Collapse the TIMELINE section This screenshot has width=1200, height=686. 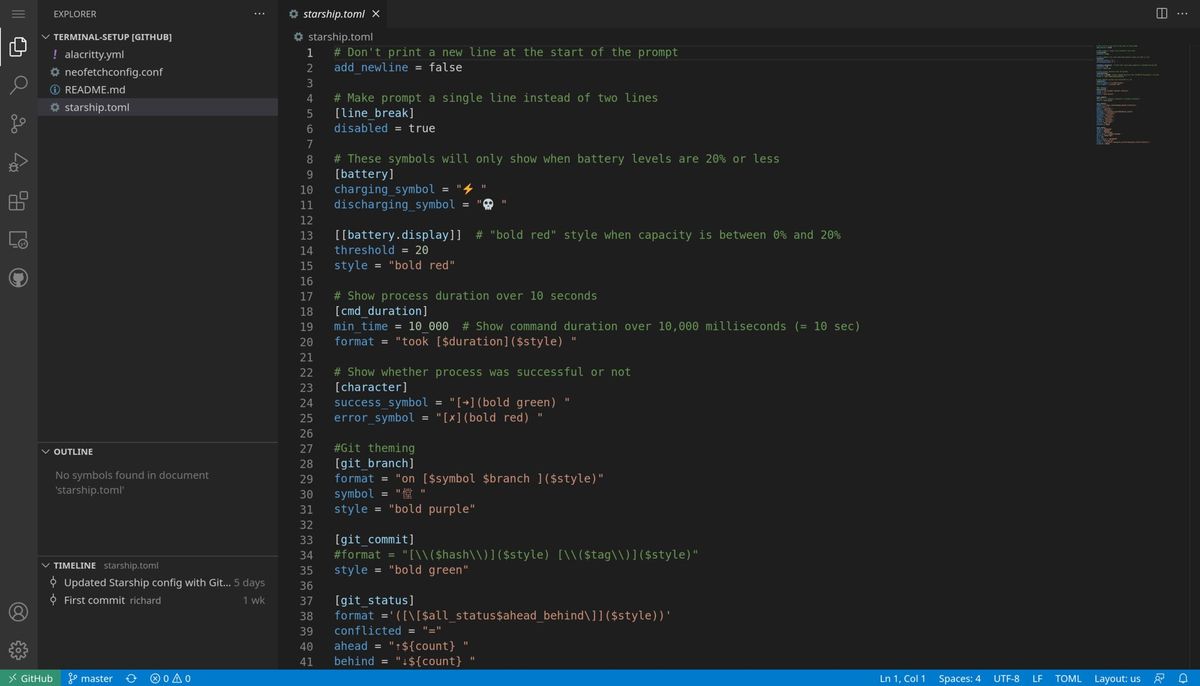click(x=46, y=565)
